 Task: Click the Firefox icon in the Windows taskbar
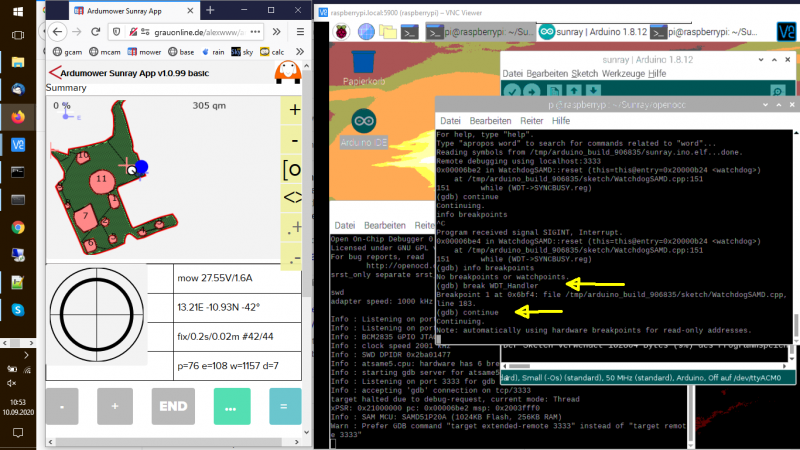(18, 117)
